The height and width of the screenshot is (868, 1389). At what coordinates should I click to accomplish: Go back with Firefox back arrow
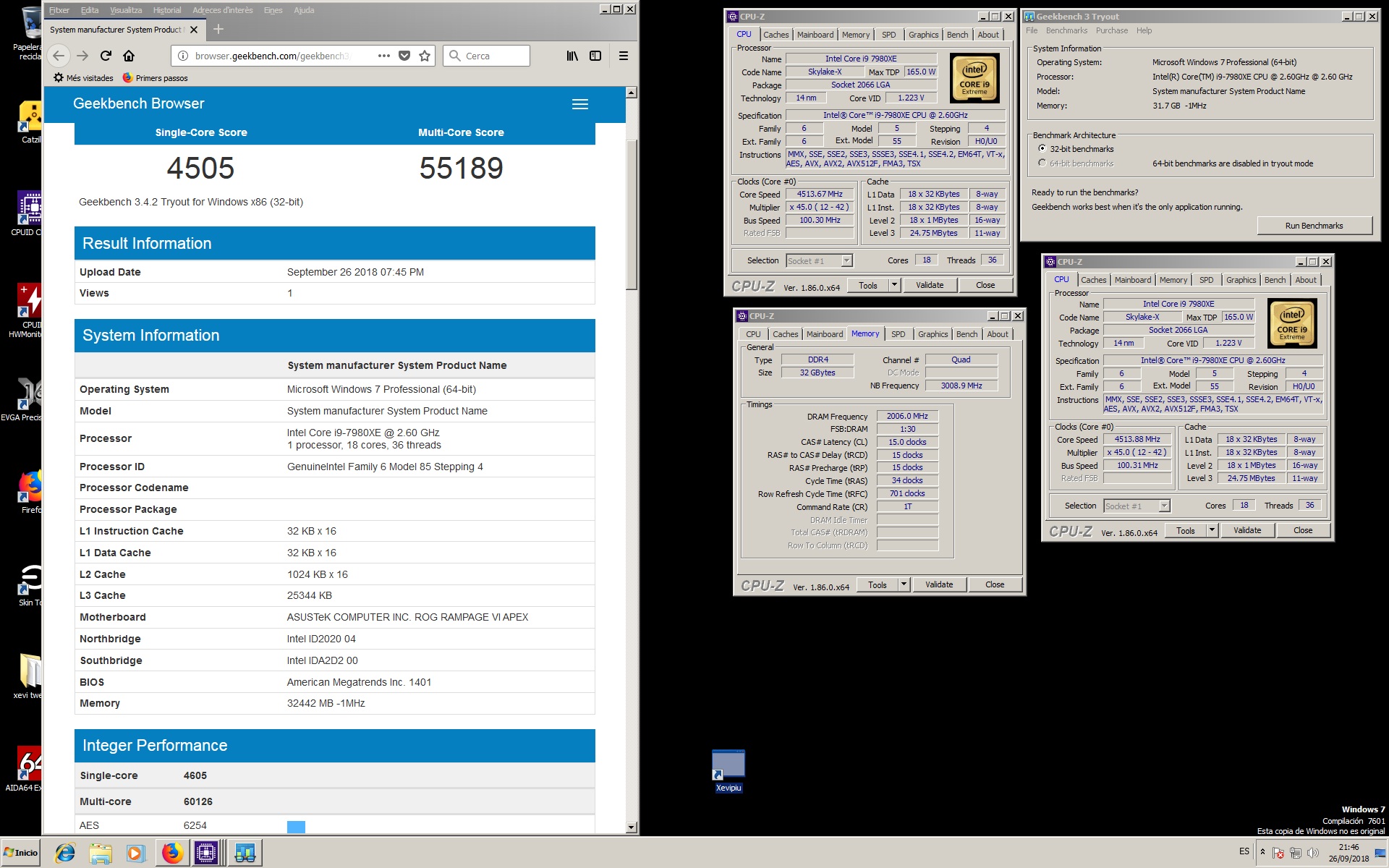point(59,56)
